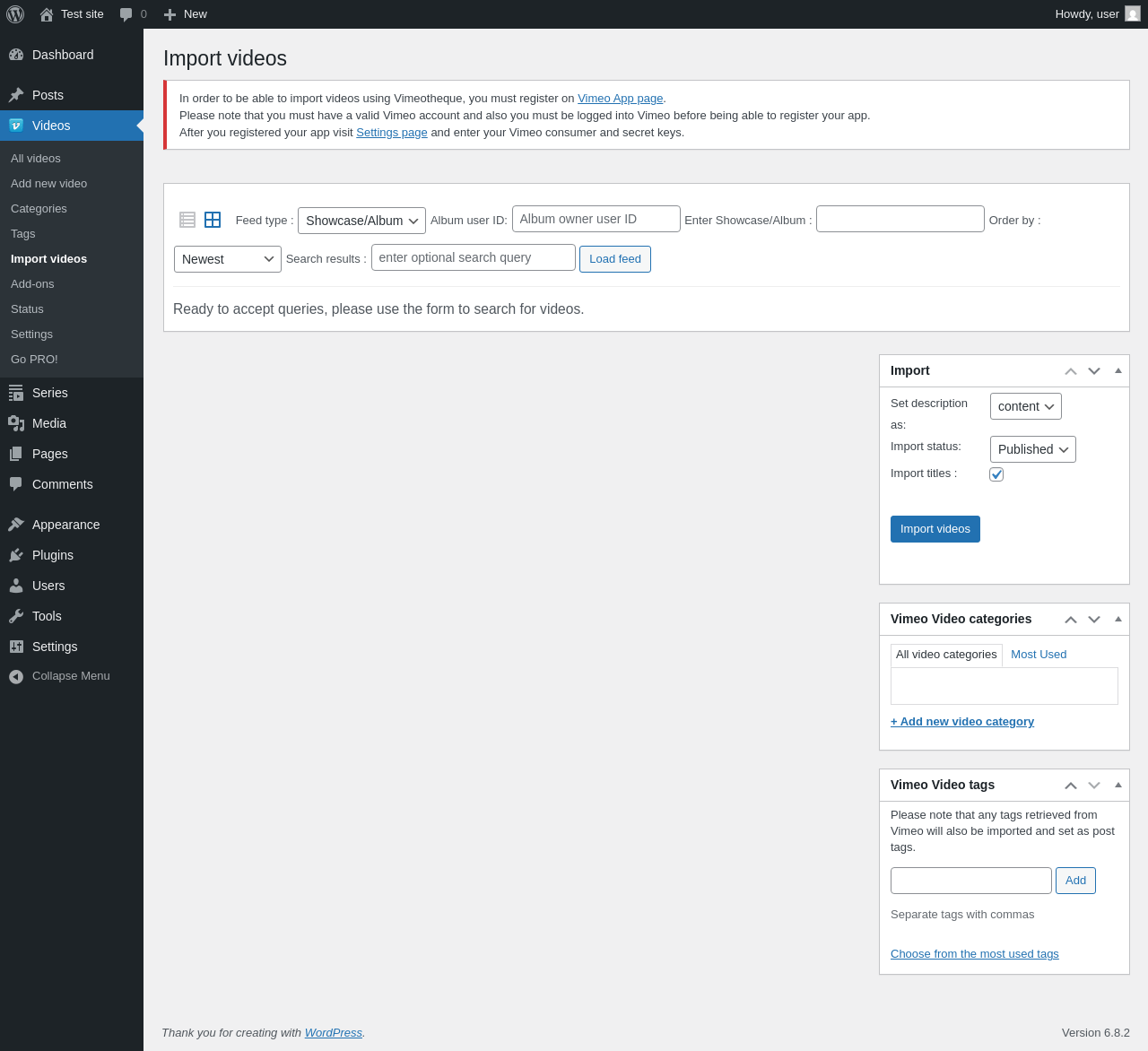Click the blue Import videos button
The width and height of the screenshot is (1148, 1051).
[935, 529]
